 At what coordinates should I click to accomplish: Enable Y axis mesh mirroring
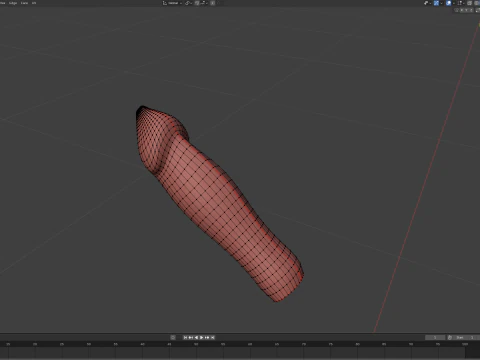(466, 10)
